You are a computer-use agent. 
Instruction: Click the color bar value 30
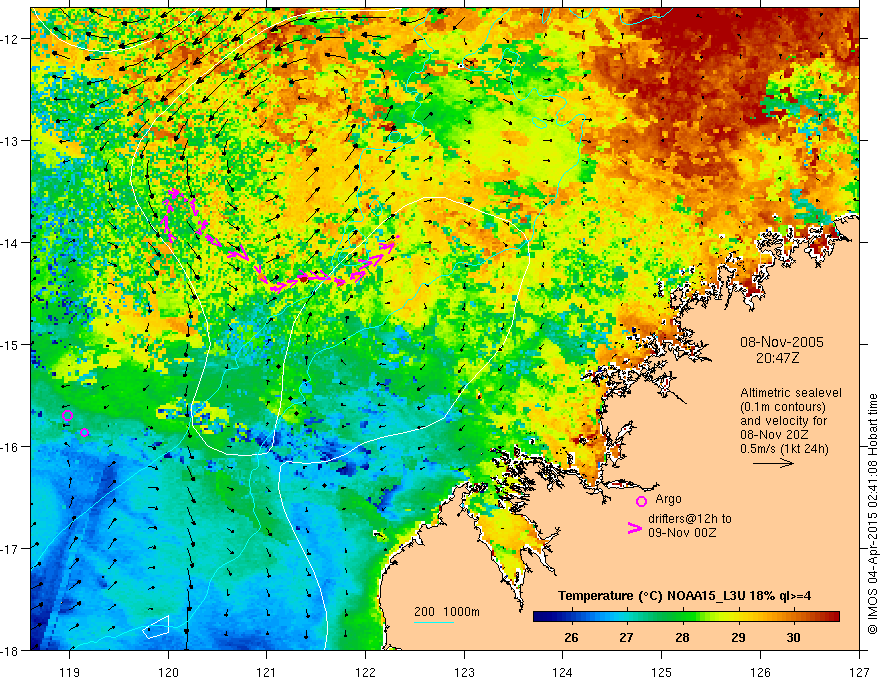[793, 637]
